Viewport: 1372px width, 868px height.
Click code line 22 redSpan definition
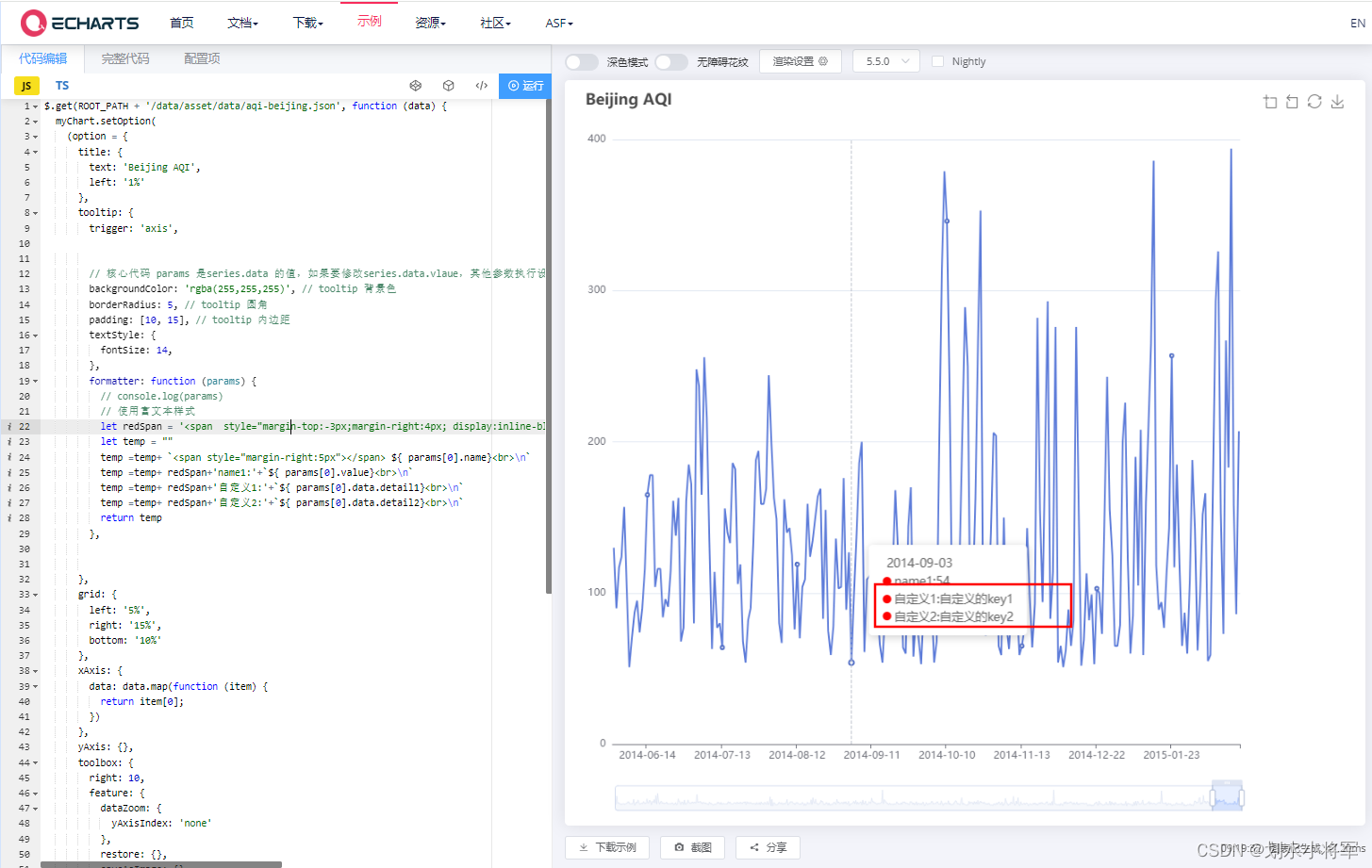click(322, 427)
